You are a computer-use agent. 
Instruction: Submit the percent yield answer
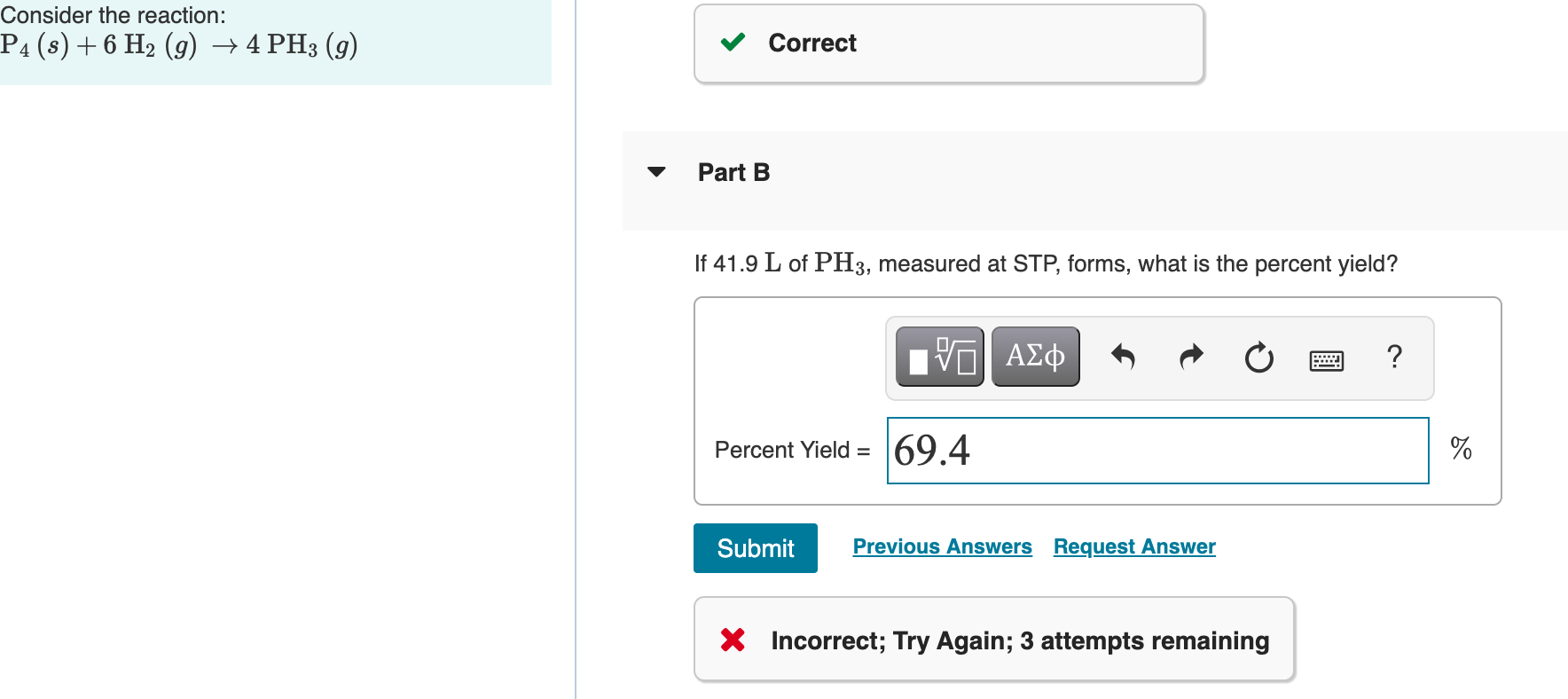click(x=755, y=548)
